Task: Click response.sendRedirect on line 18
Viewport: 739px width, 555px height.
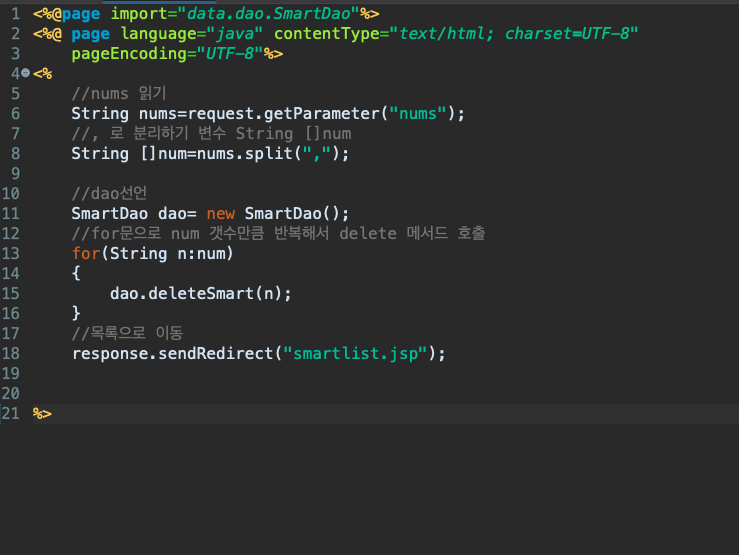Action: tap(172, 354)
